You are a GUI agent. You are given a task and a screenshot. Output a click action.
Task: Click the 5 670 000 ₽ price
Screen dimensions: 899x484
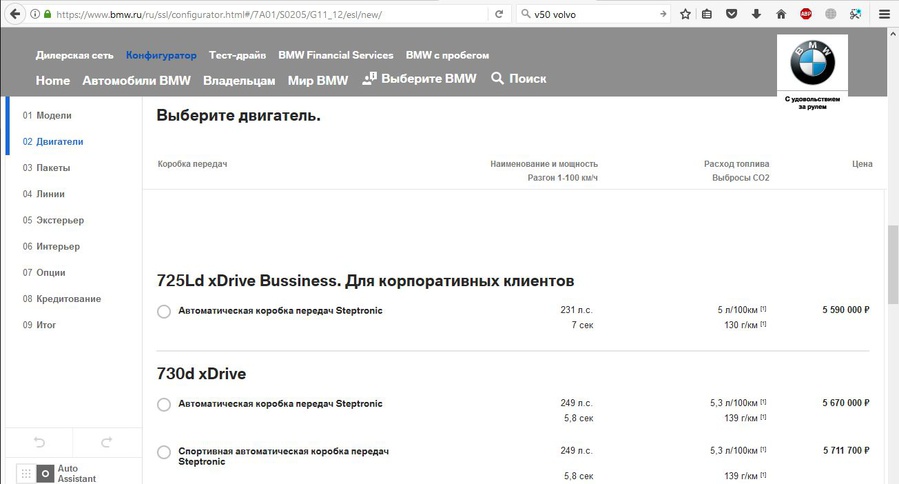pos(846,403)
